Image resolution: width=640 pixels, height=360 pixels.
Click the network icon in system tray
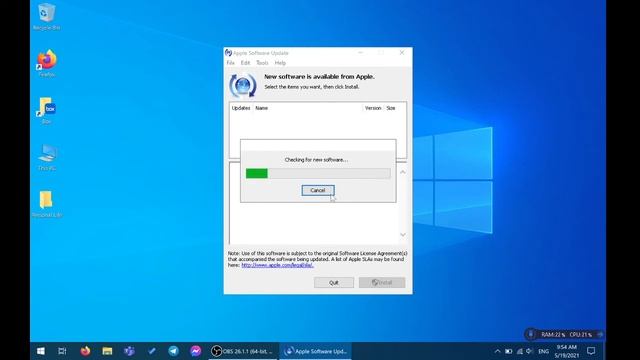pos(520,351)
